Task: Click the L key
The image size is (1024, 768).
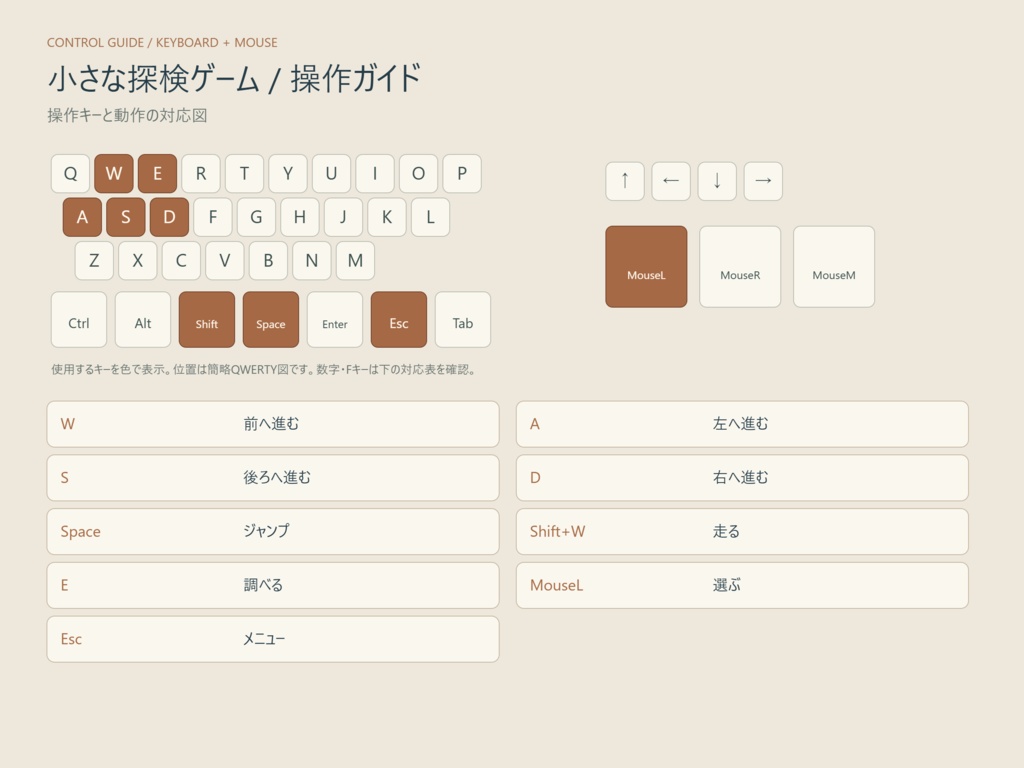Action: coord(430,217)
